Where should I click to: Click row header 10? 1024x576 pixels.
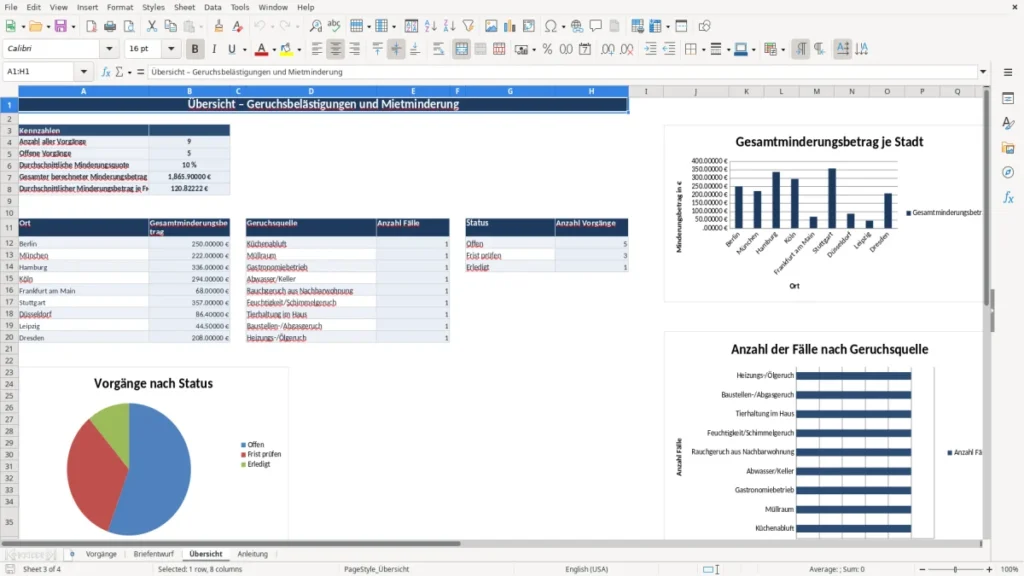9,213
